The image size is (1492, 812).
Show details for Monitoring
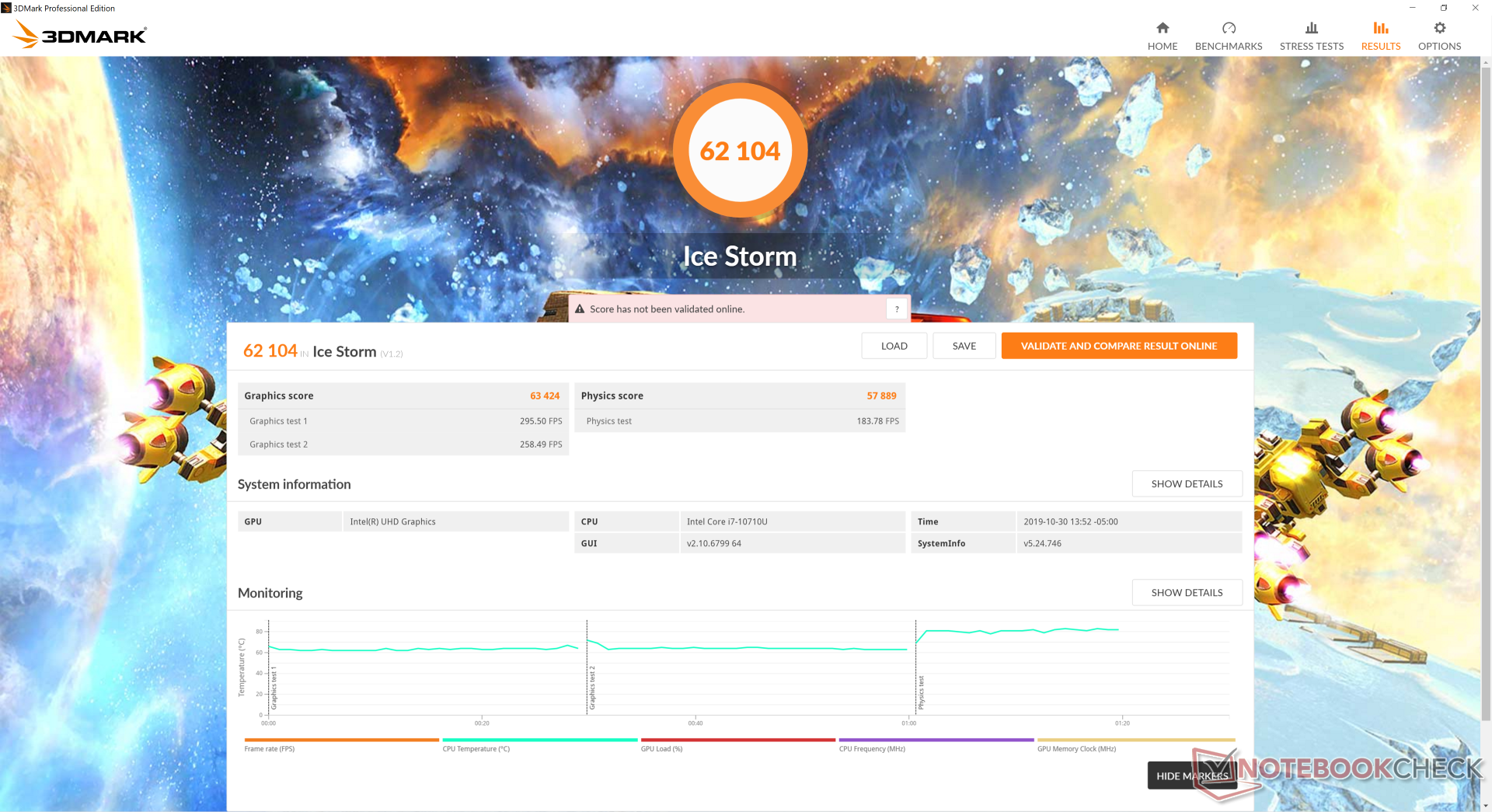pos(1187,592)
